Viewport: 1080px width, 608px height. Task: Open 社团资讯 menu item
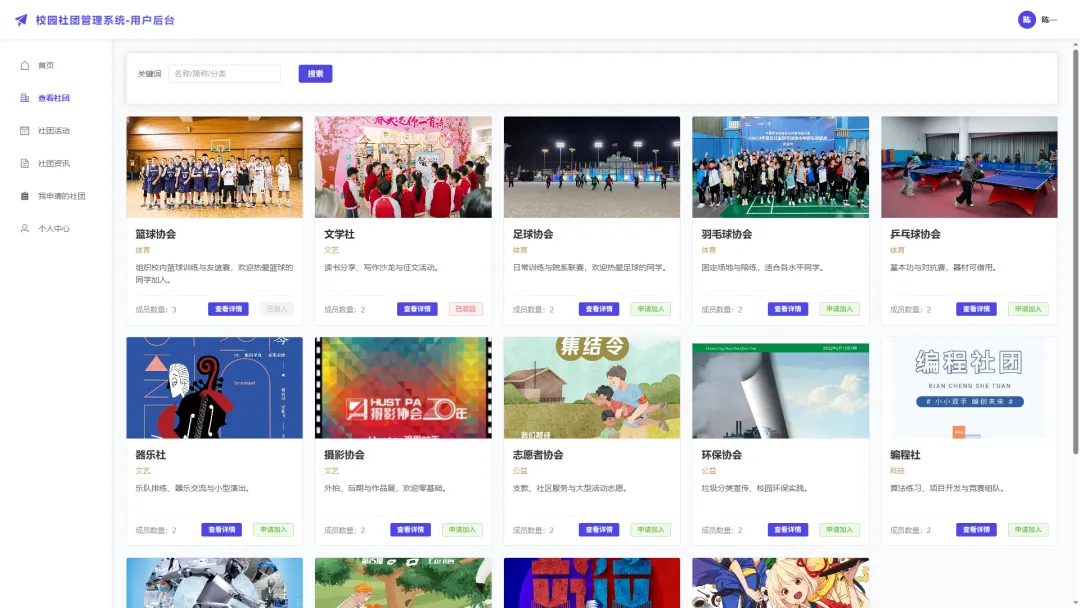[54, 163]
